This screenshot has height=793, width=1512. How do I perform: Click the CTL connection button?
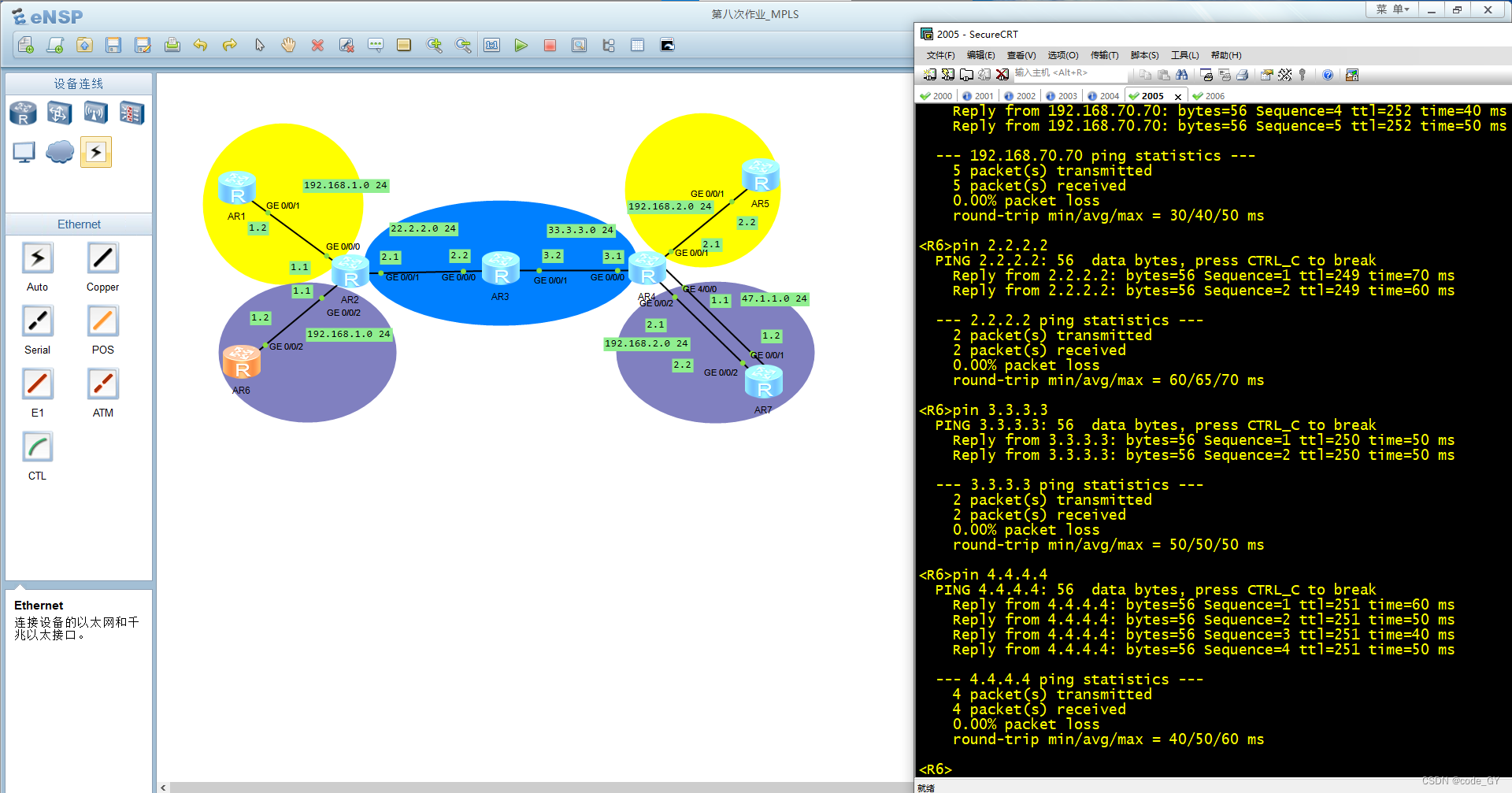tap(37, 447)
